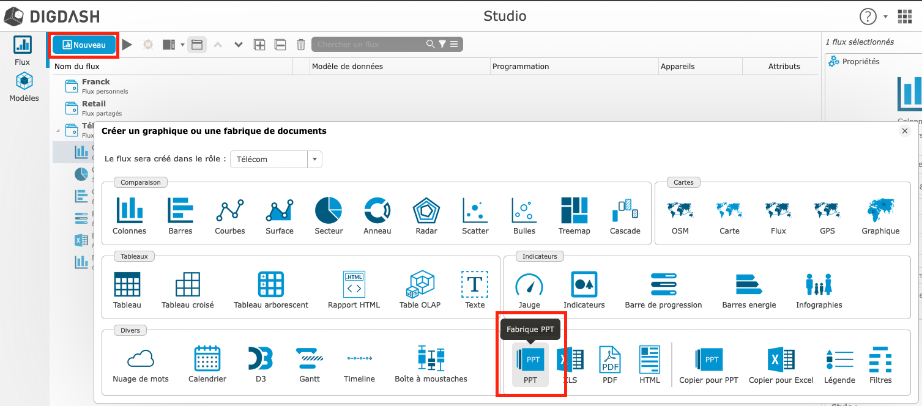Select the Franck flux row
This screenshot has width=922, height=406.
click(96, 85)
